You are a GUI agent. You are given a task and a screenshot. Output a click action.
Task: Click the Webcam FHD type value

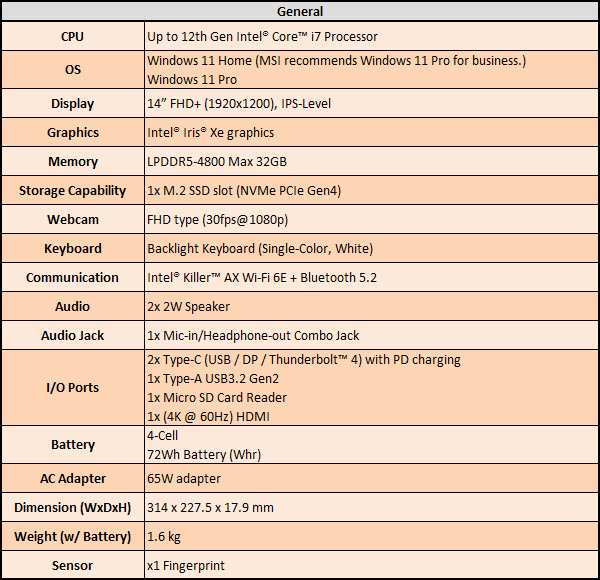pos(217,220)
